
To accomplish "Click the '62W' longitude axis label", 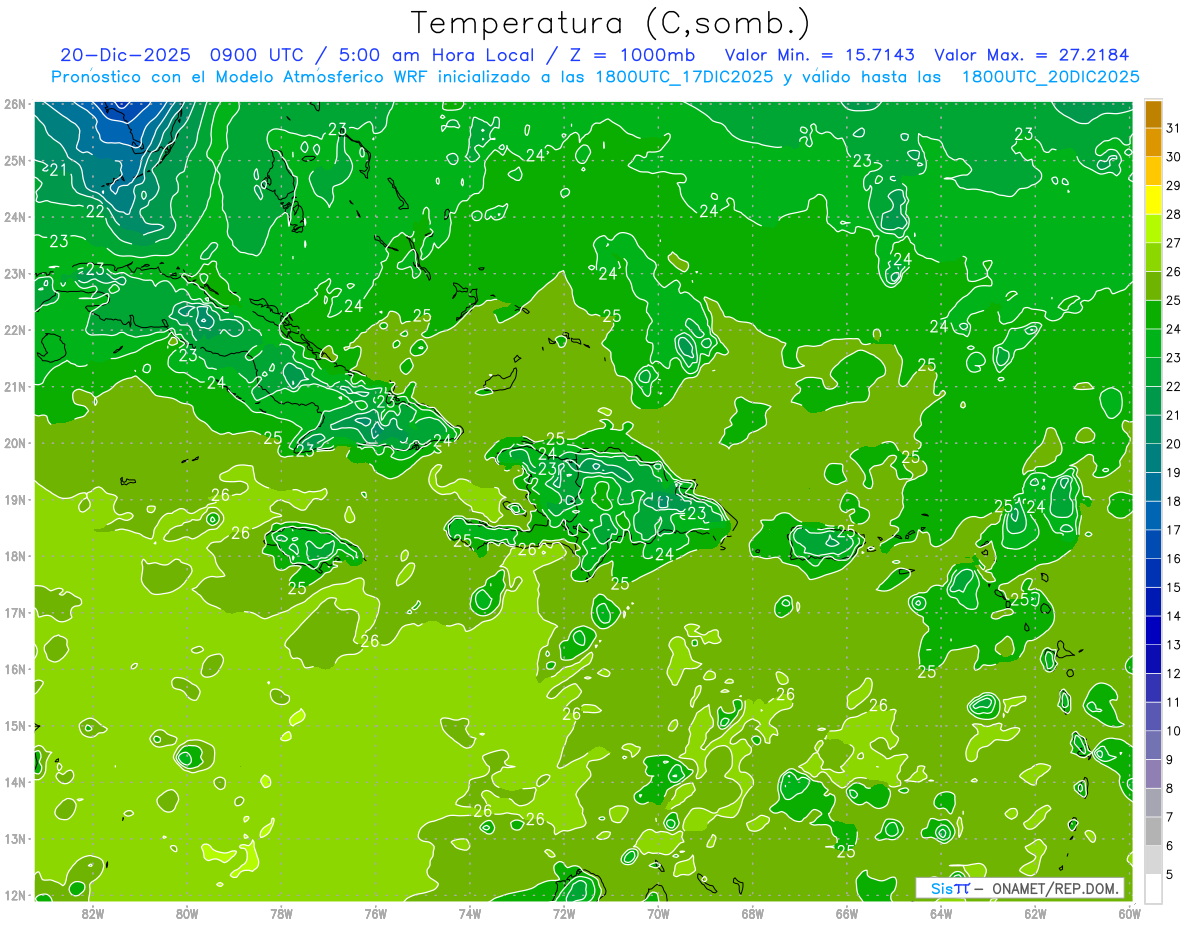I will (1035, 913).
